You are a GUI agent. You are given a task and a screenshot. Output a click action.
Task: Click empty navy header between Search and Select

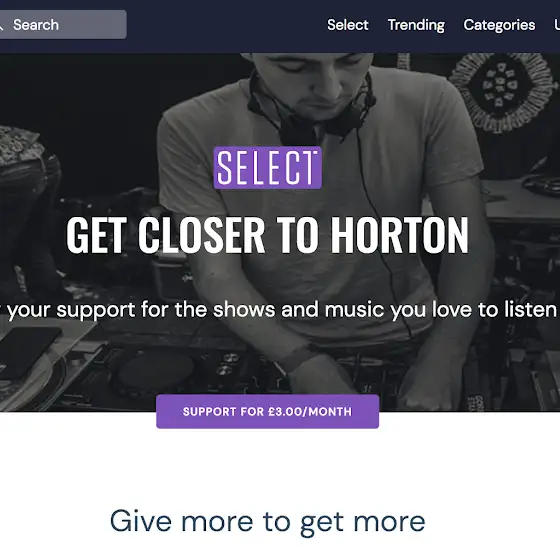227,25
